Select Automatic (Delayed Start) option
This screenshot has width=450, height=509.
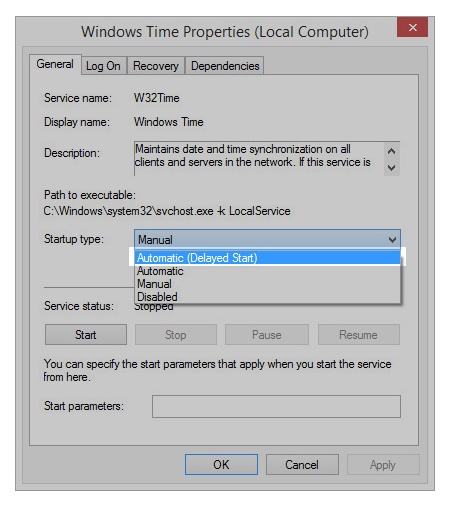click(267, 258)
